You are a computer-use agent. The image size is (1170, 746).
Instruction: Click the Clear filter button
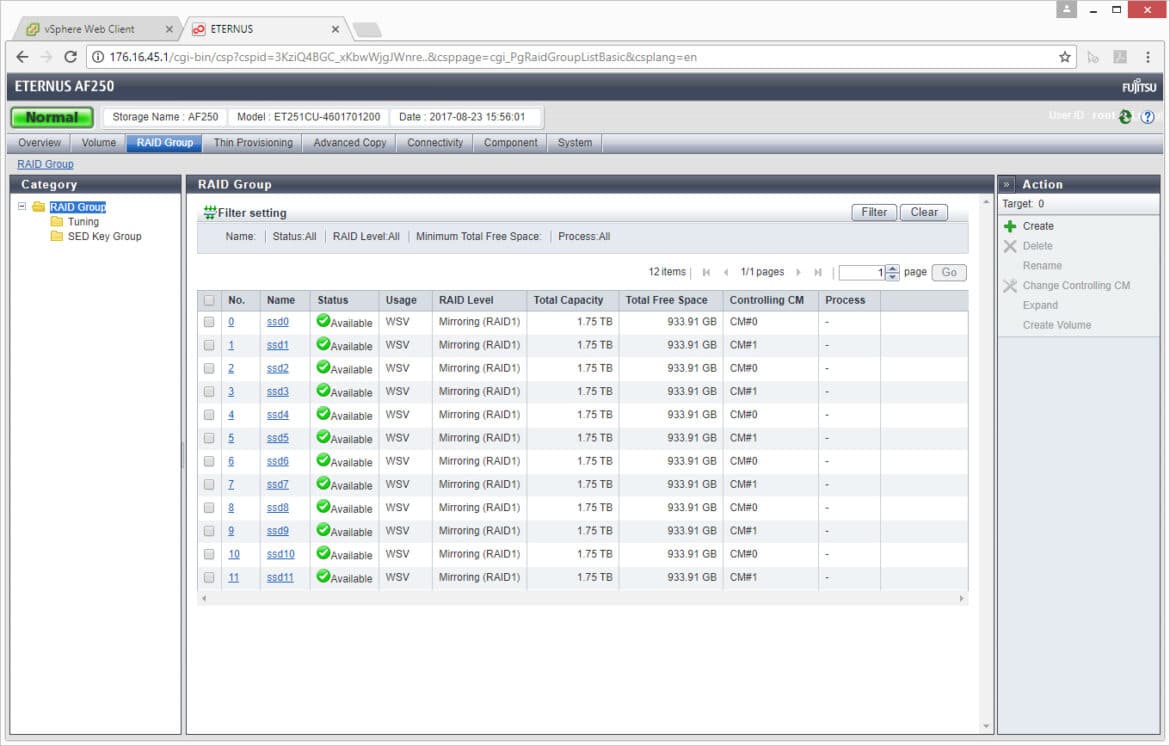click(x=924, y=213)
